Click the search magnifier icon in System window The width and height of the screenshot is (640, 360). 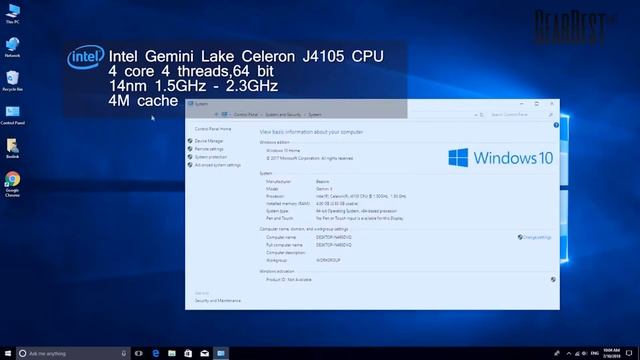point(550,115)
